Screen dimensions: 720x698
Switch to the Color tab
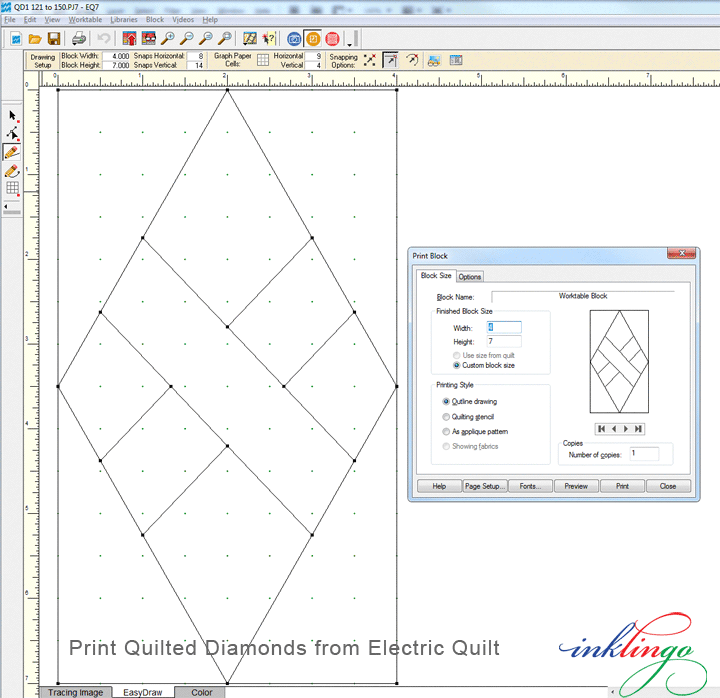click(202, 692)
